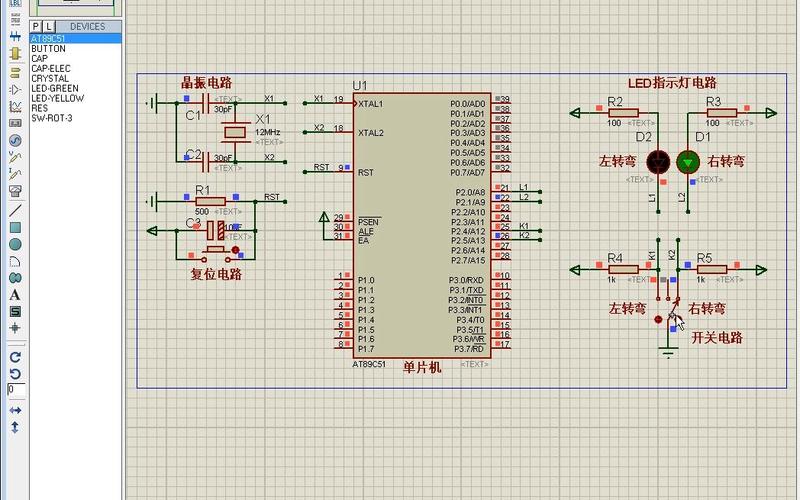Viewport: 800px width, 500px height.
Task: Click resistor R5 in switch circuit
Action: (x=712, y=269)
